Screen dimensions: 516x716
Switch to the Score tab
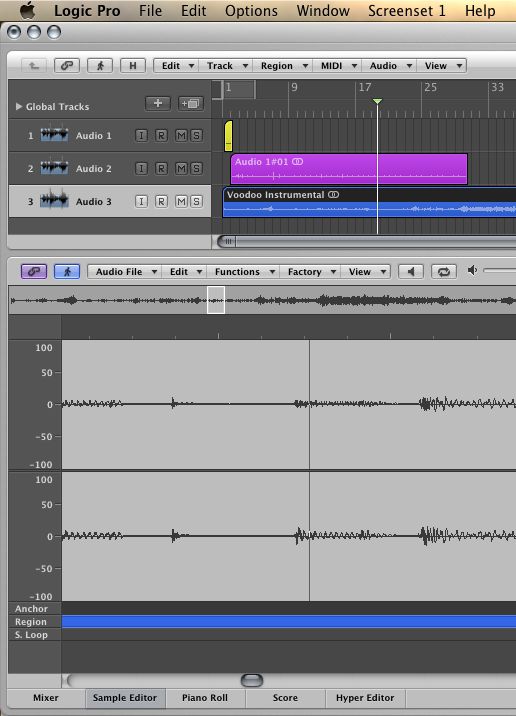[x=285, y=698]
